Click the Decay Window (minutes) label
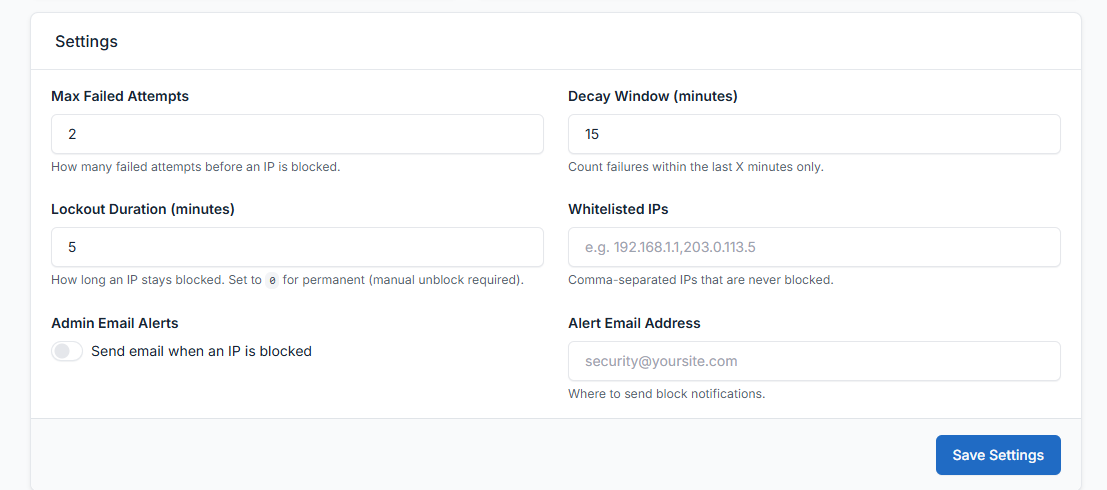1107x490 pixels. pyautogui.click(x=652, y=96)
